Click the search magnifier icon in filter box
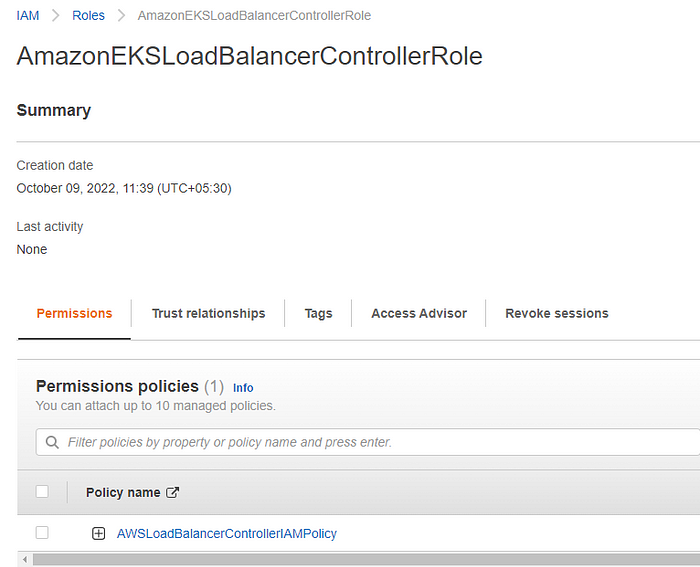This screenshot has width=700, height=567. (52, 442)
